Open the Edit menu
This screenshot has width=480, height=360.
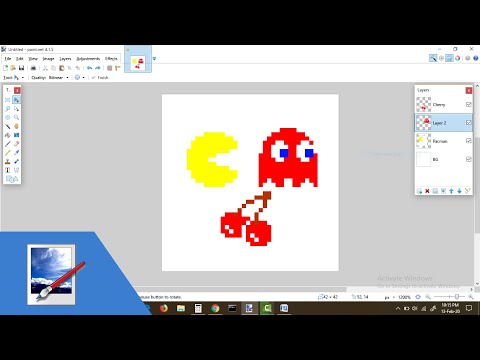pos(20,59)
